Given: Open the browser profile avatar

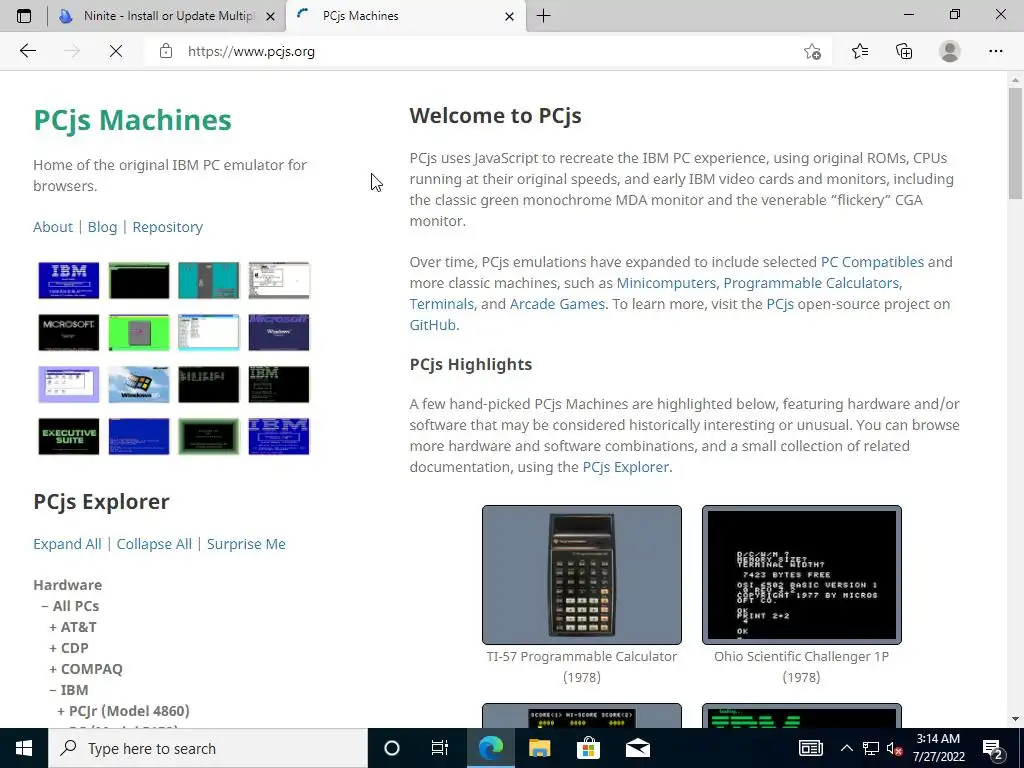Looking at the screenshot, I should tap(950, 51).
